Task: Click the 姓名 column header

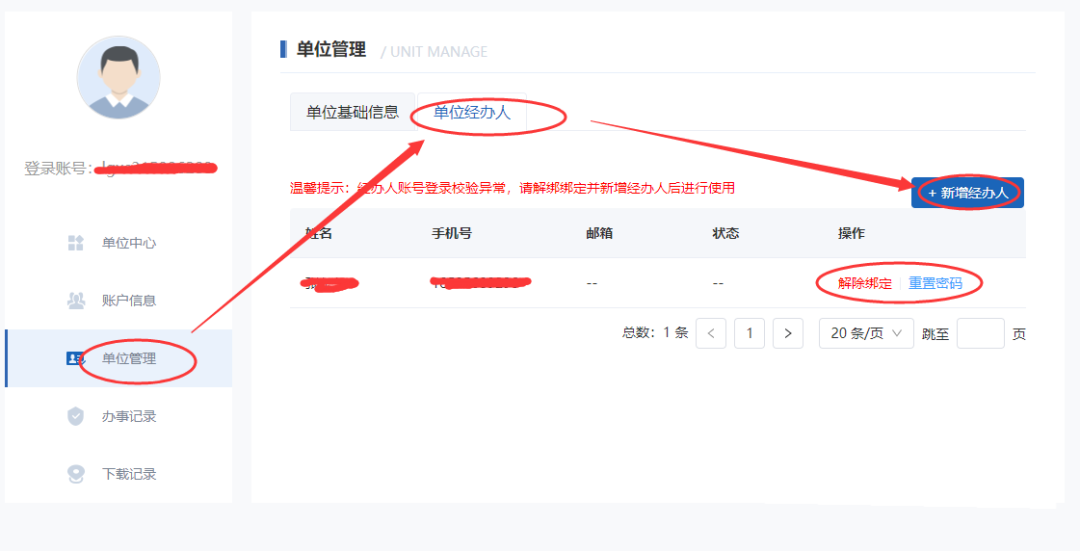Action: coord(319,233)
